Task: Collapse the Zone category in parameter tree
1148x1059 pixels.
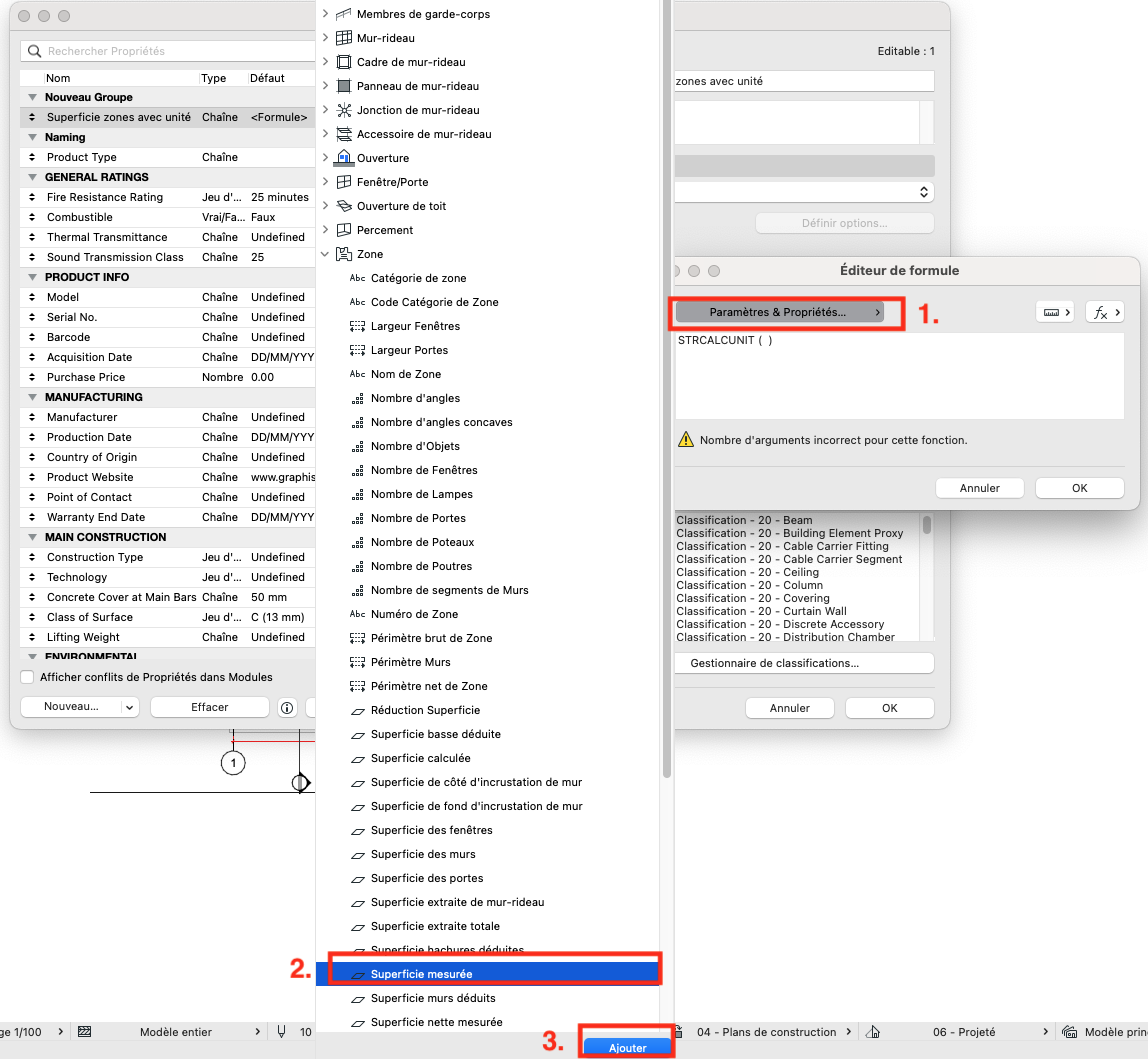Action: pyautogui.click(x=325, y=254)
